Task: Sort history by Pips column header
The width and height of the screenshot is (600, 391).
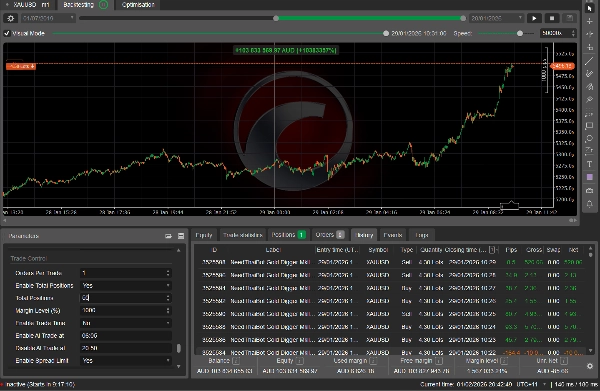Action: click(511, 250)
